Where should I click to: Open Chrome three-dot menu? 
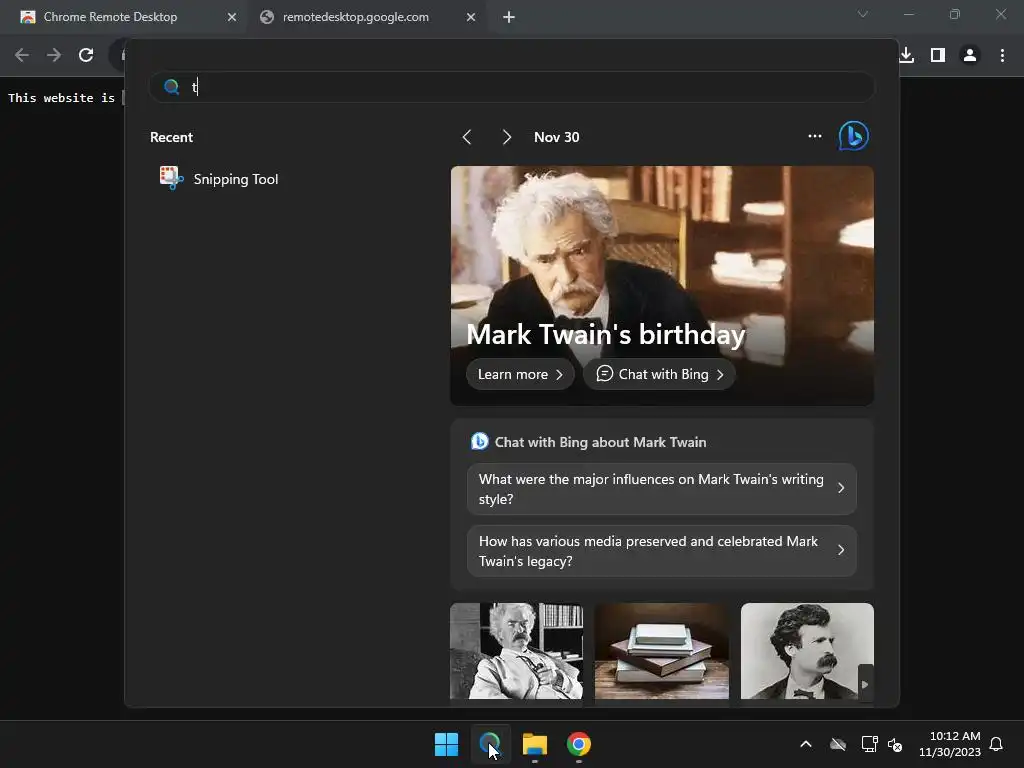pos(1002,55)
